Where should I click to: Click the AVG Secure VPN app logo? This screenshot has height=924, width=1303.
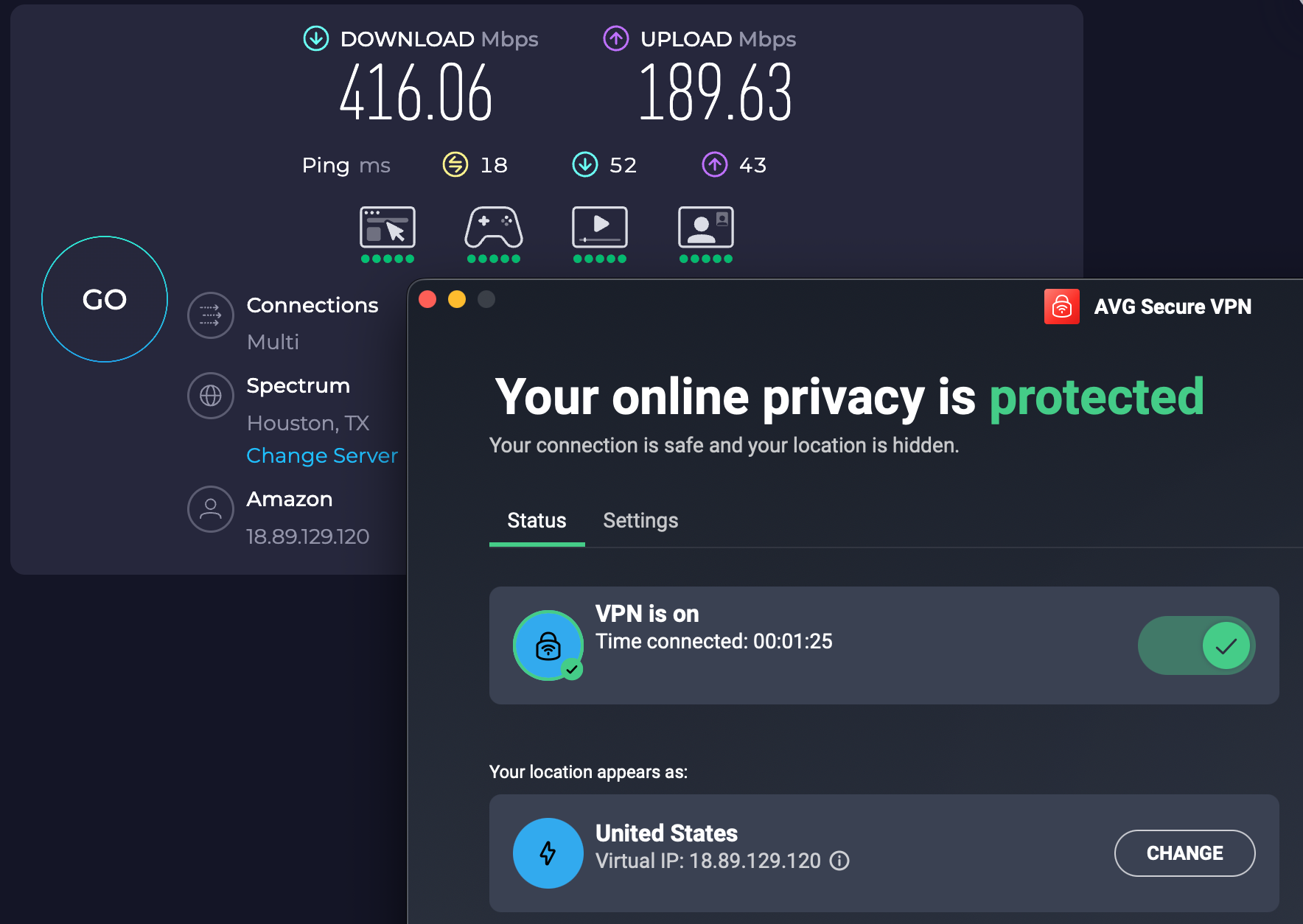[x=1061, y=306]
